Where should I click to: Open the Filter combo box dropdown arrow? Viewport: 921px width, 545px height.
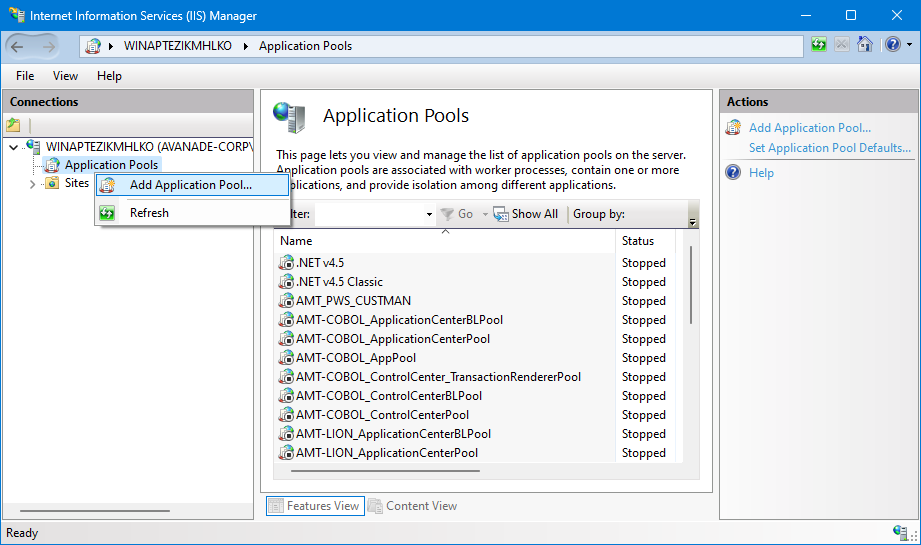coord(429,214)
